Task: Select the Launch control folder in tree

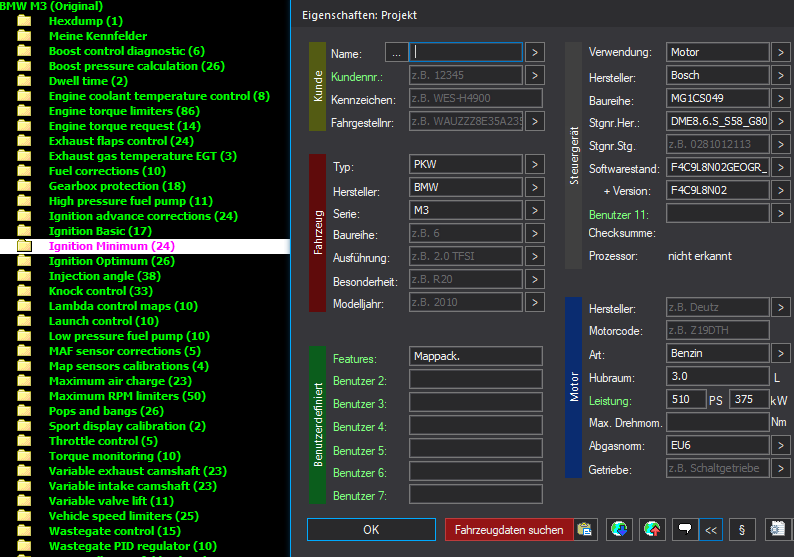Action: pyautogui.click(x=103, y=321)
